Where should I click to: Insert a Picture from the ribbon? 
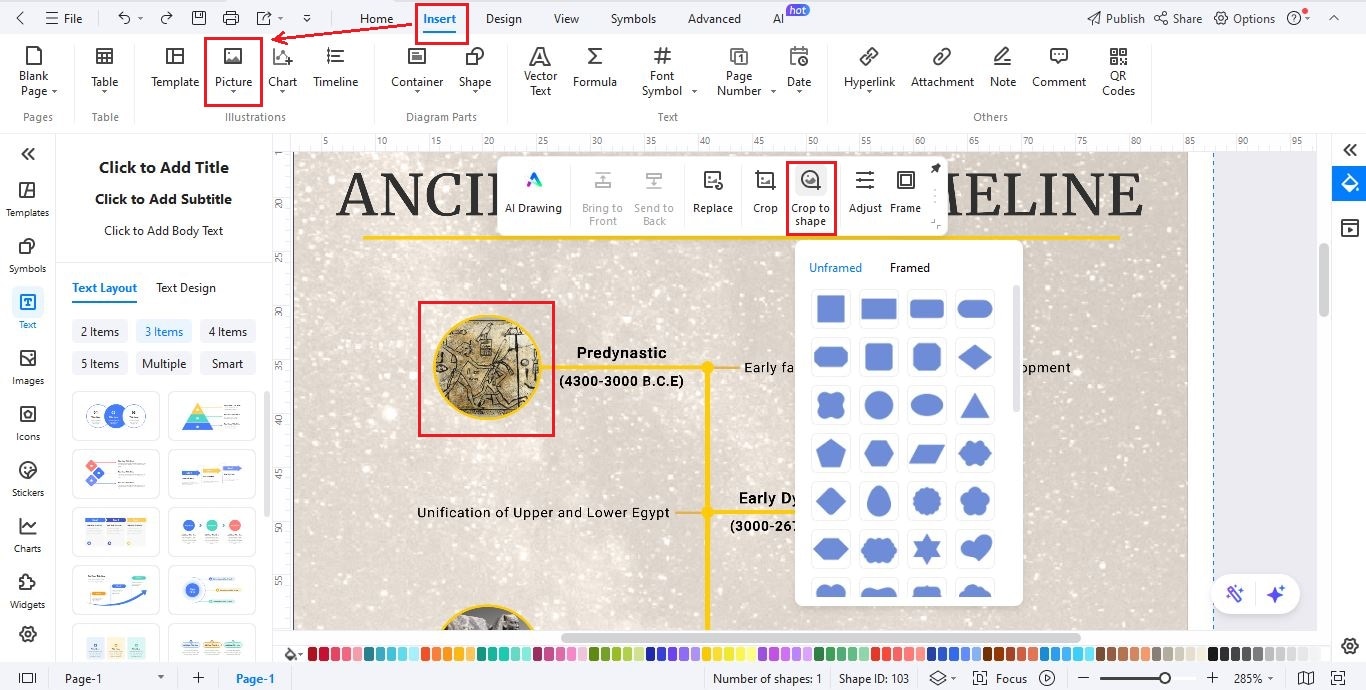tap(233, 70)
